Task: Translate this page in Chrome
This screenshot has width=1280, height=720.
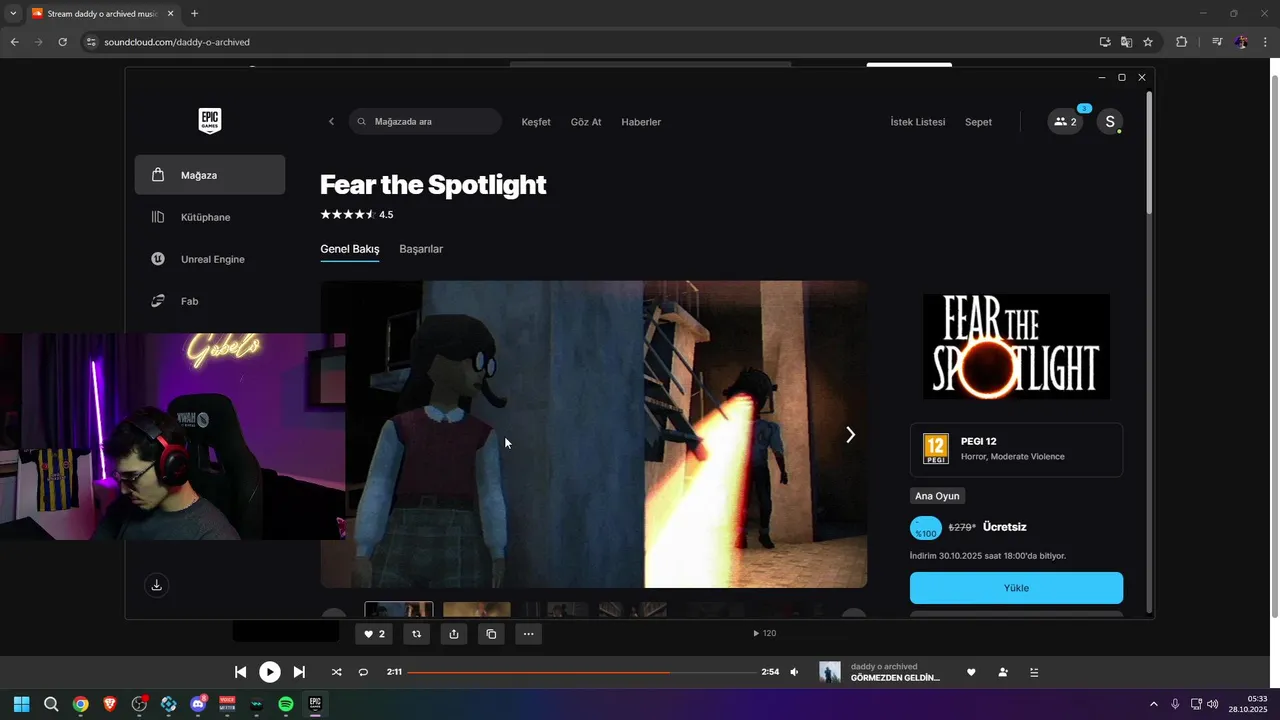Action: click(1126, 42)
